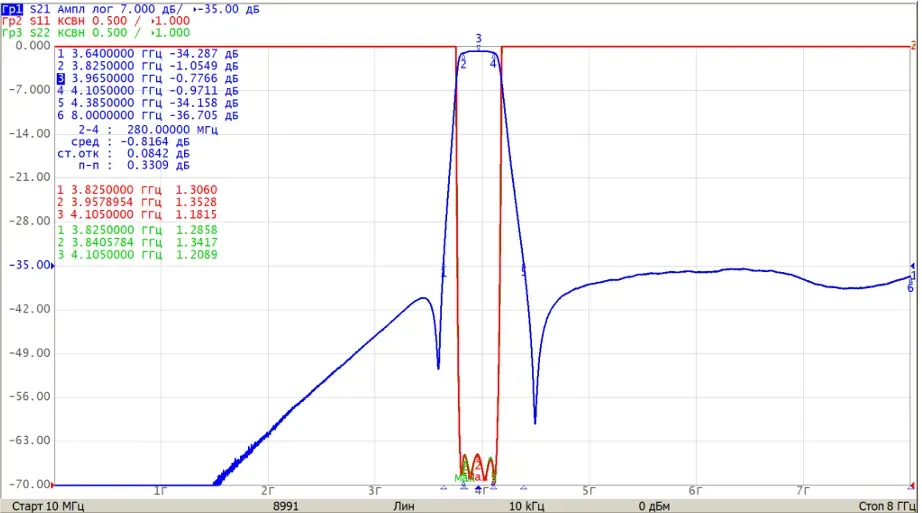Click the -14.00 Y-axis label

pyautogui.click(x=30, y=134)
